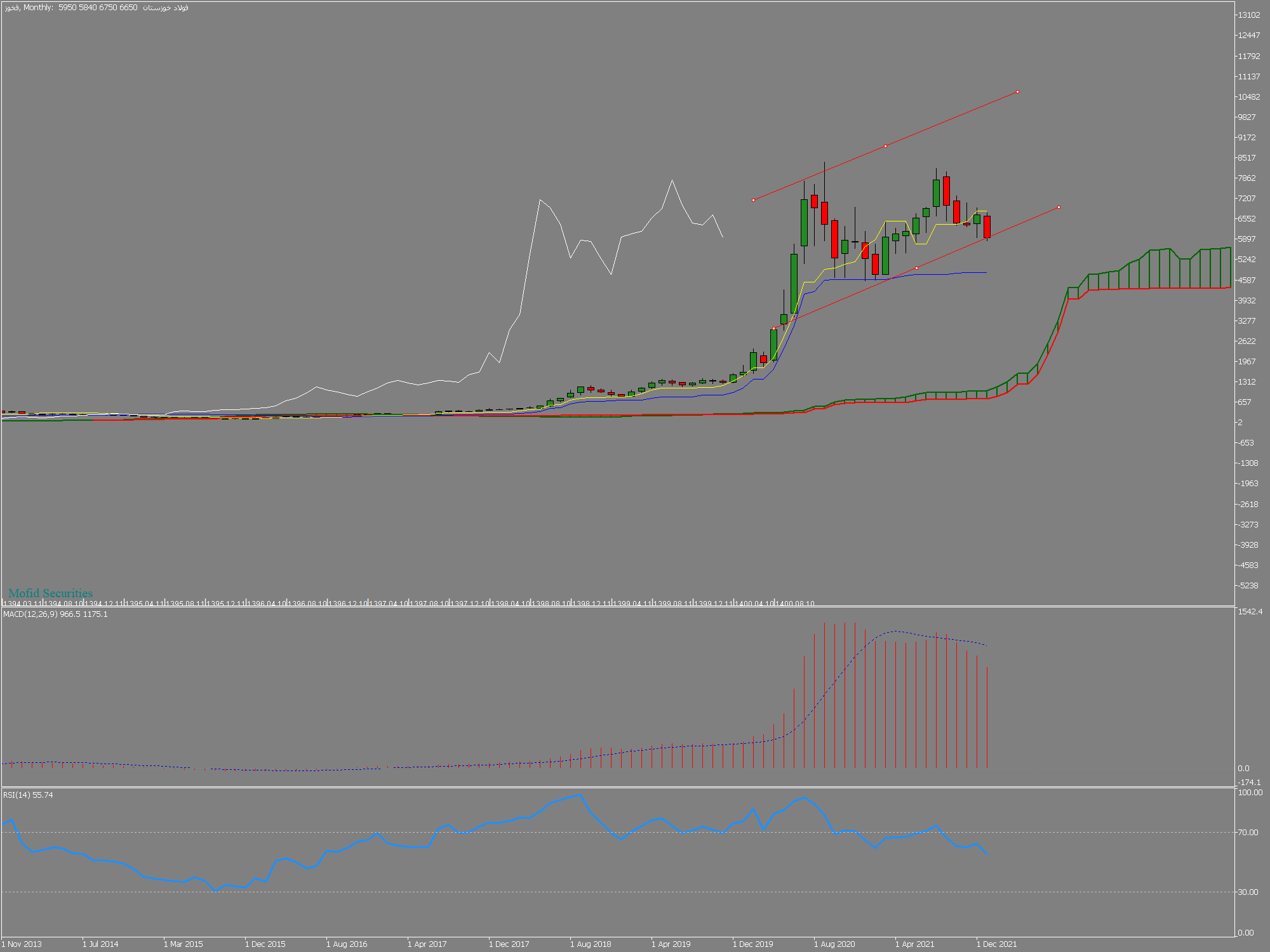1270x952 pixels.
Task: Click the 1 Jul 2014 date label
Action: click(x=100, y=944)
